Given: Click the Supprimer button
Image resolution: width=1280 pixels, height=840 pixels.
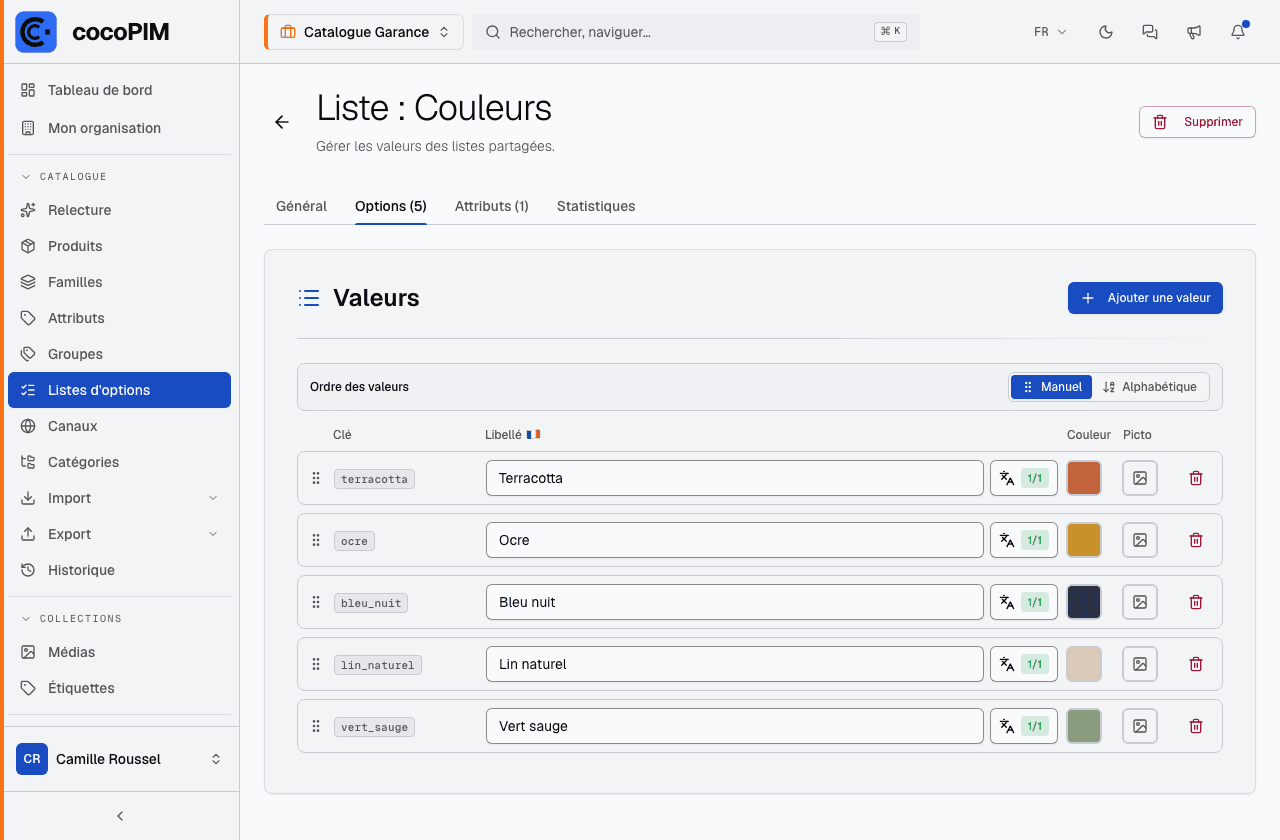Looking at the screenshot, I should coord(1197,122).
